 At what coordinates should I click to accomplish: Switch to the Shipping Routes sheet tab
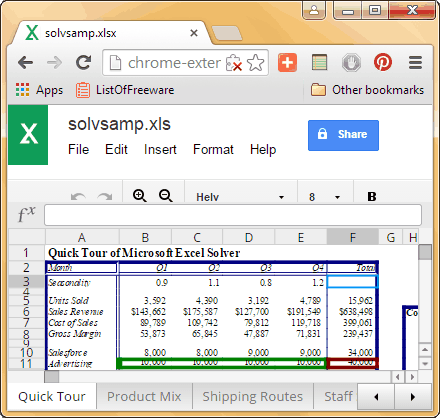[253, 396]
